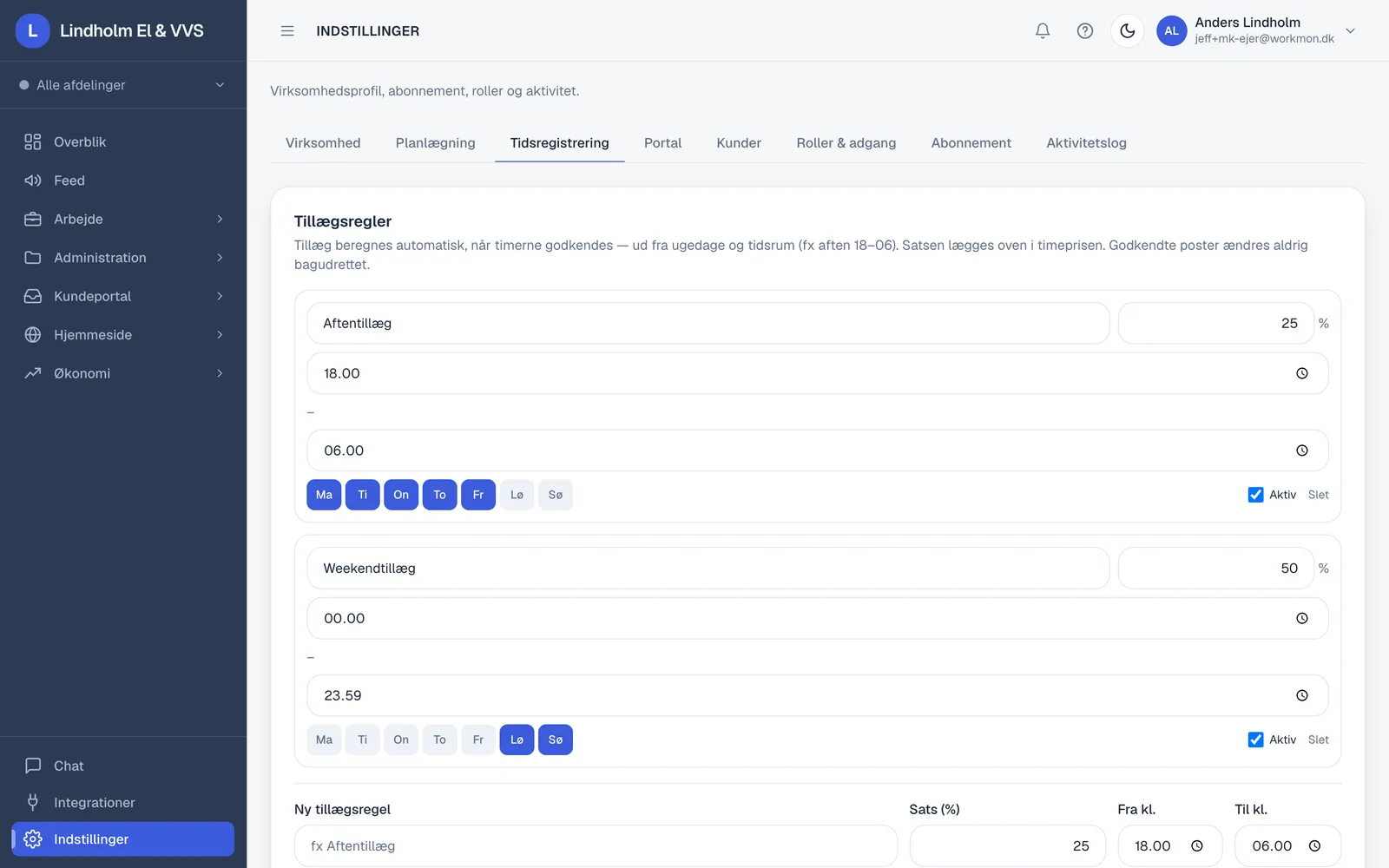Viewport: 1389px width, 868px height.
Task: Switch to the Abonnement tab
Action: click(x=971, y=143)
